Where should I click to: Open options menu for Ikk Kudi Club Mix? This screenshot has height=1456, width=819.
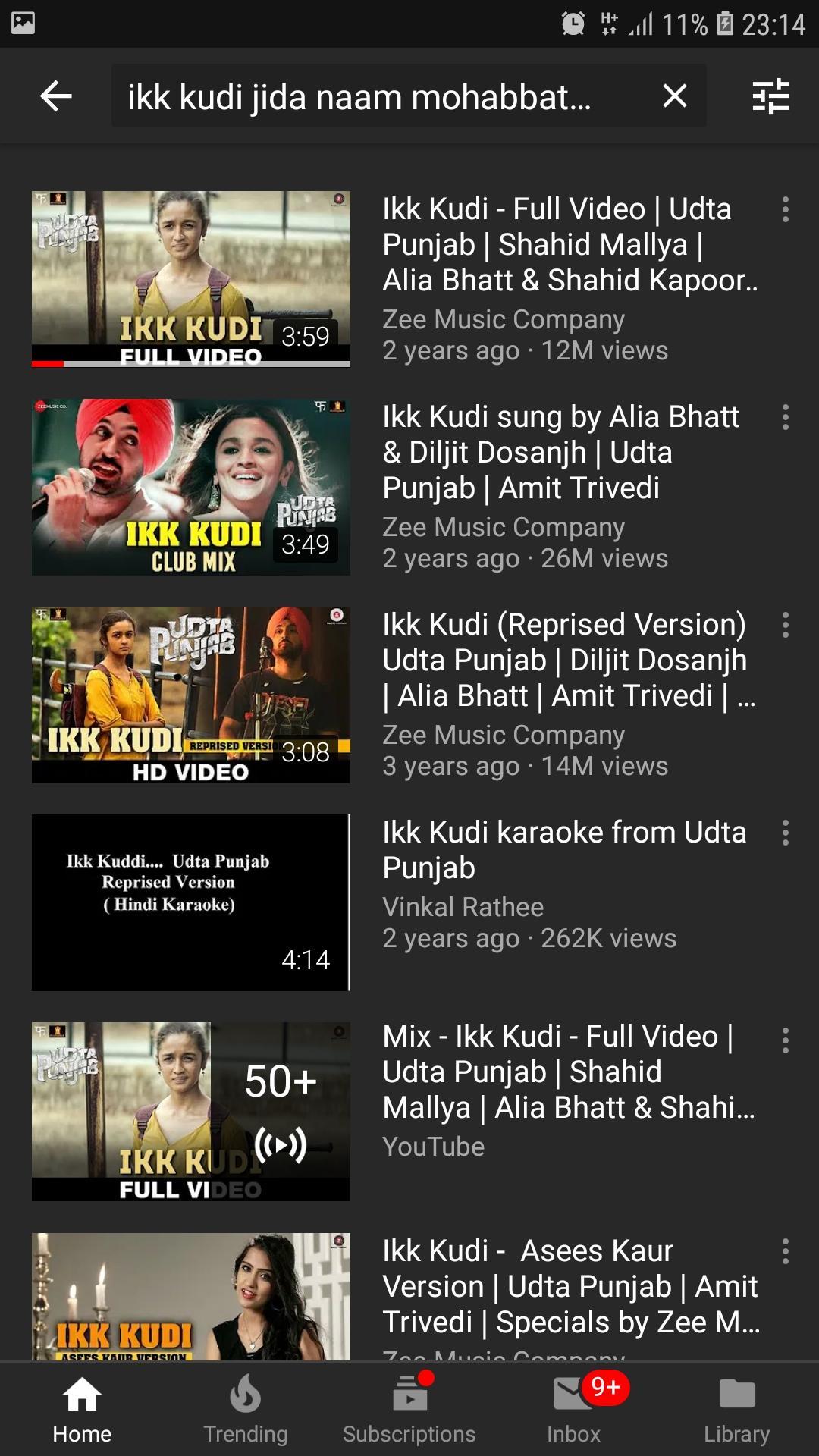[x=786, y=417]
